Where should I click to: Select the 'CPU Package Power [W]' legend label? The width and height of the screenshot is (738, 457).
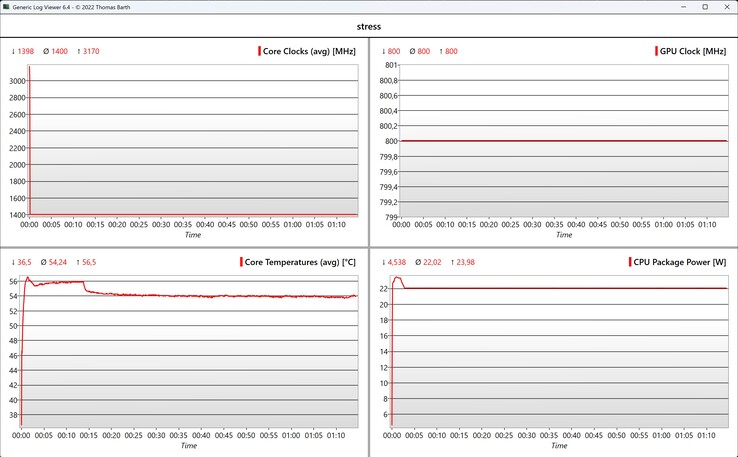tap(680, 262)
